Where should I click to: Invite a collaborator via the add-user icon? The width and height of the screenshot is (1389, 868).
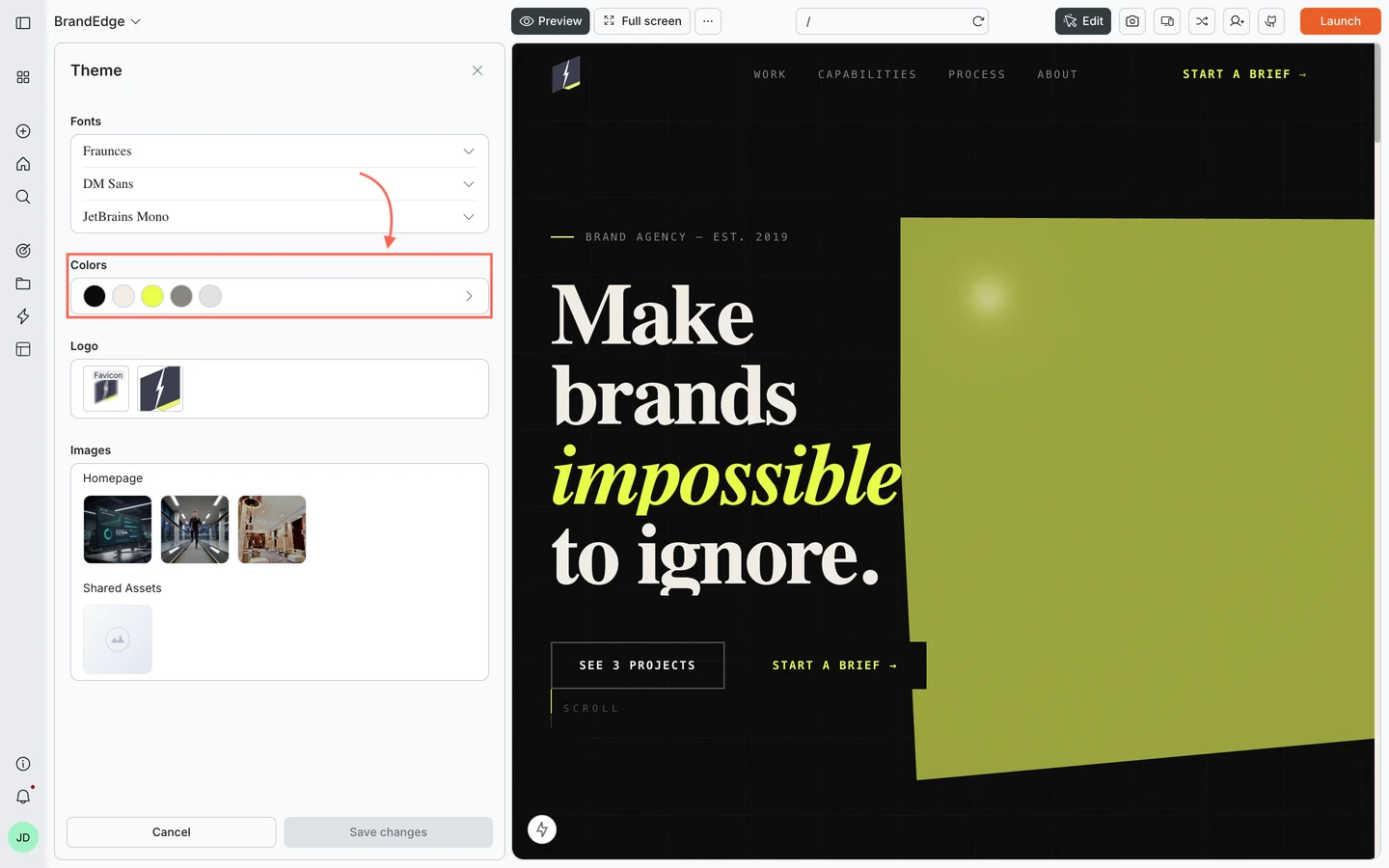1236,20
